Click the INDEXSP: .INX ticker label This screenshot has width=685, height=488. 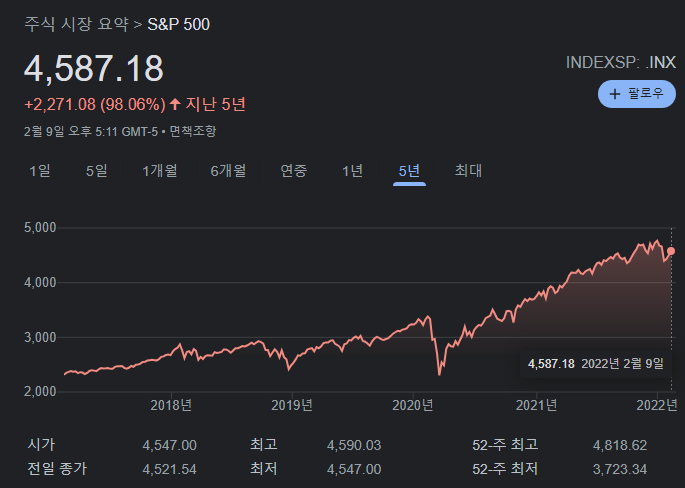point(621,62)
